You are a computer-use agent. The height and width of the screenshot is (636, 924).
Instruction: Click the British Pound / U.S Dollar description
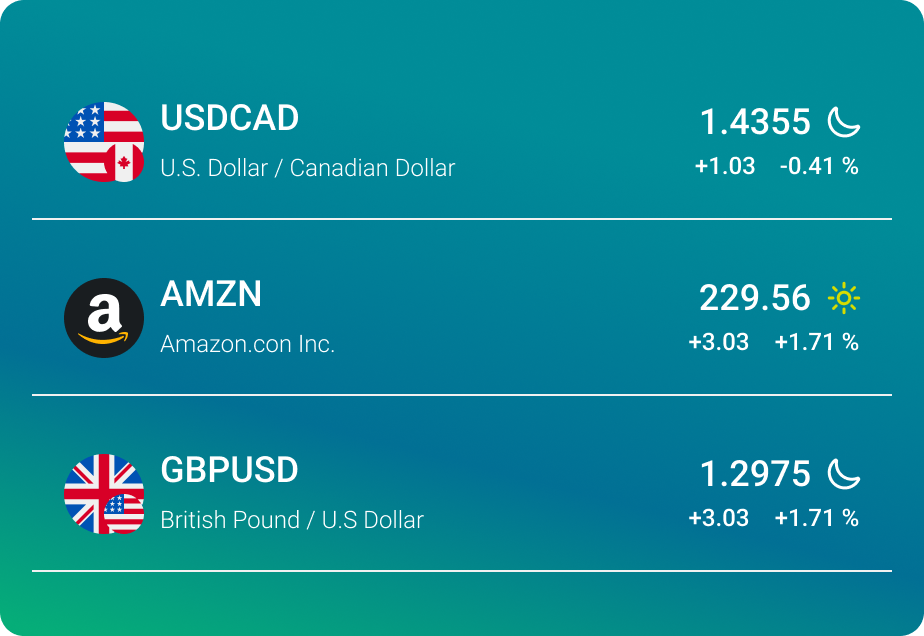(292, 520)
